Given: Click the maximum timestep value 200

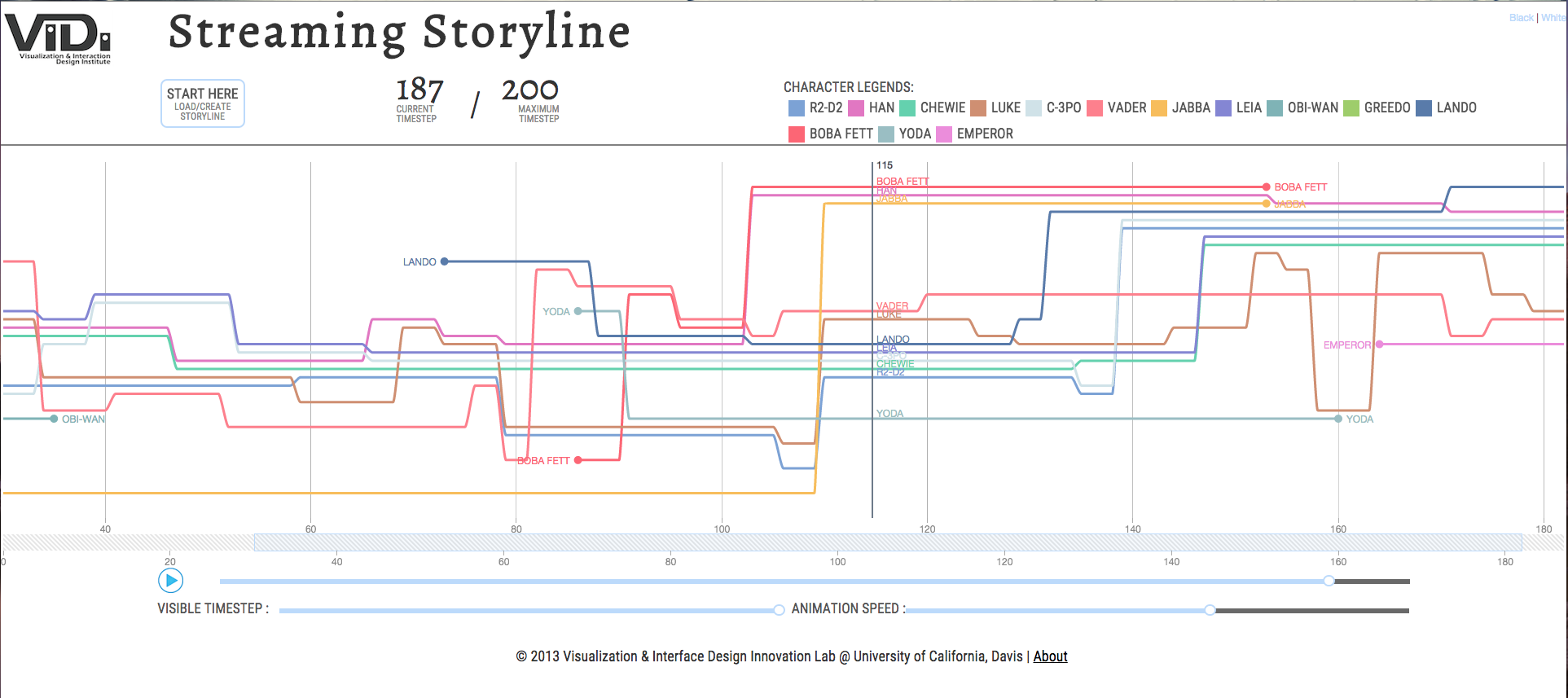Looking at the screenshot, I should (x=530, y=90).
